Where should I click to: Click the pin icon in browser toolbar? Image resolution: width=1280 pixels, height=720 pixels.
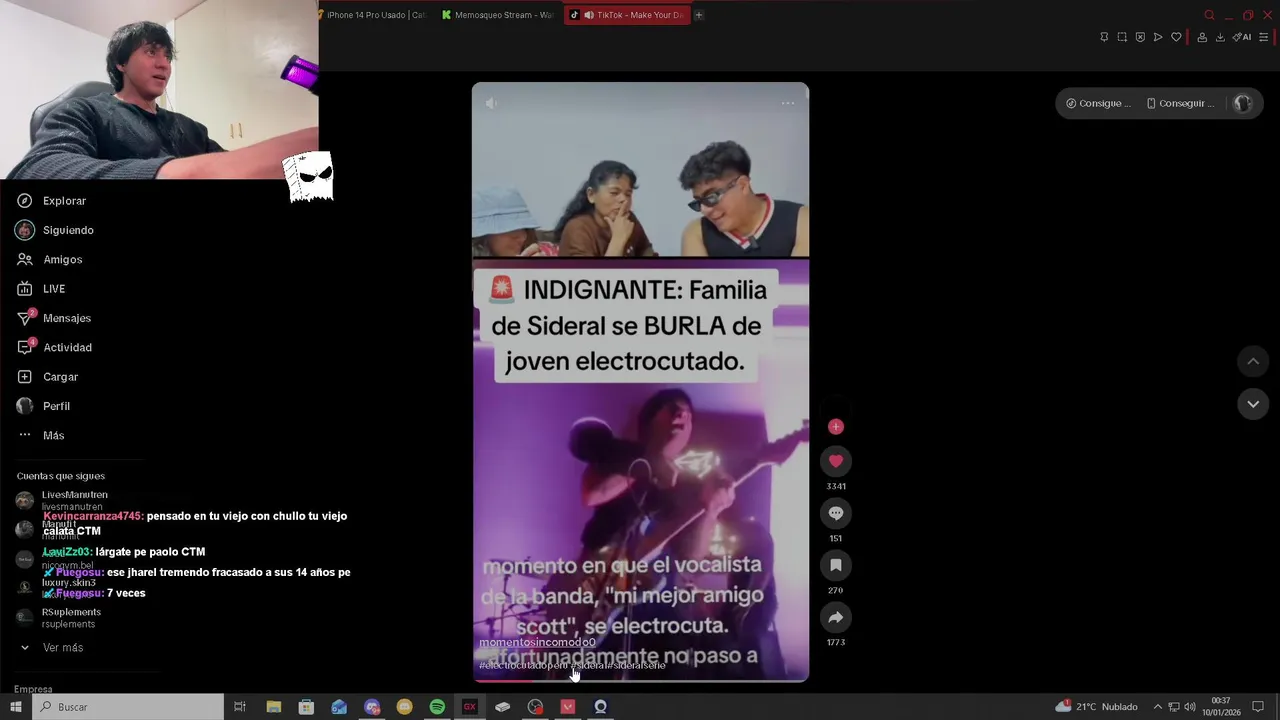click(1104, 37)
